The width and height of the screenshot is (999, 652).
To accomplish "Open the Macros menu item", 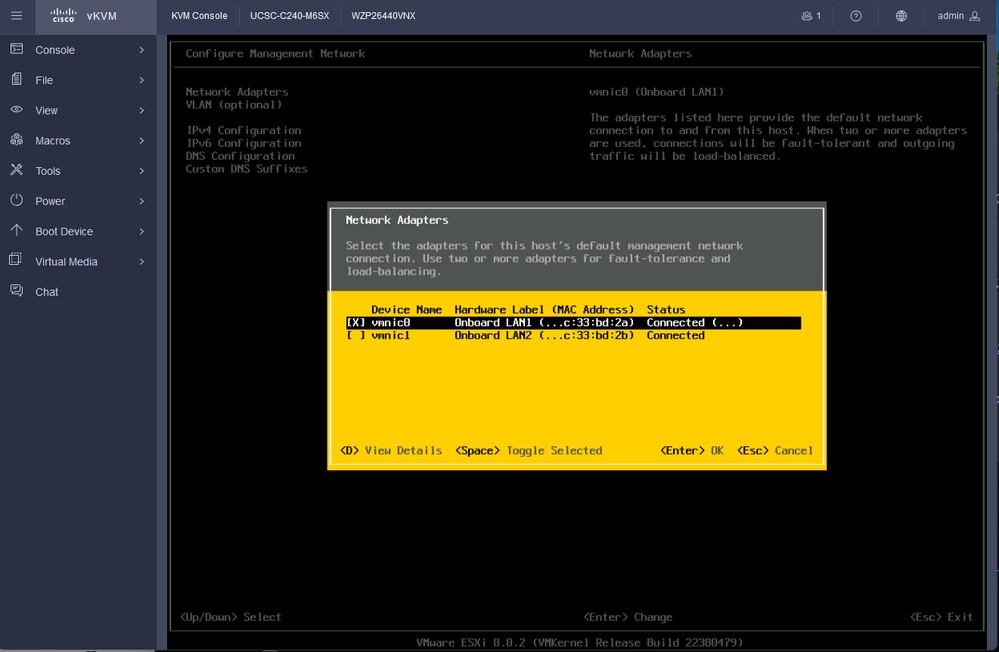I will point(78,141).
